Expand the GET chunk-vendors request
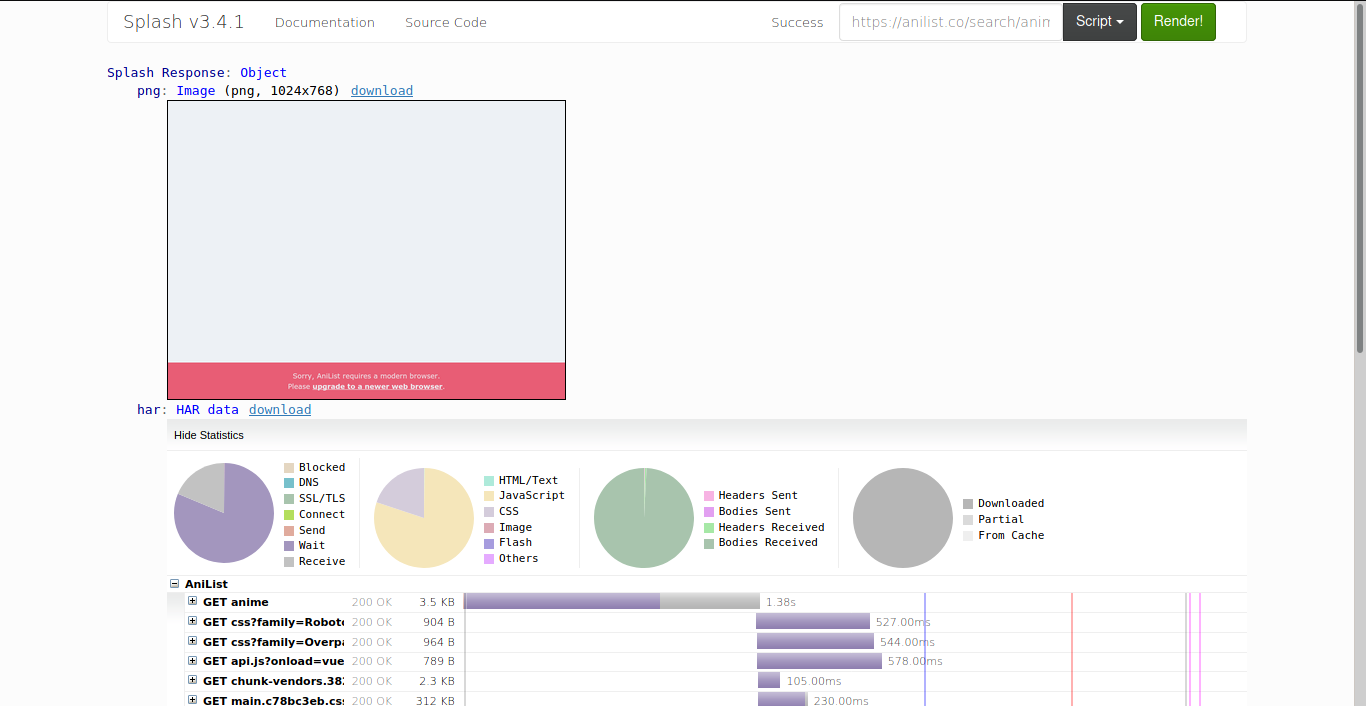1366x706 pixels. point(193,680)
